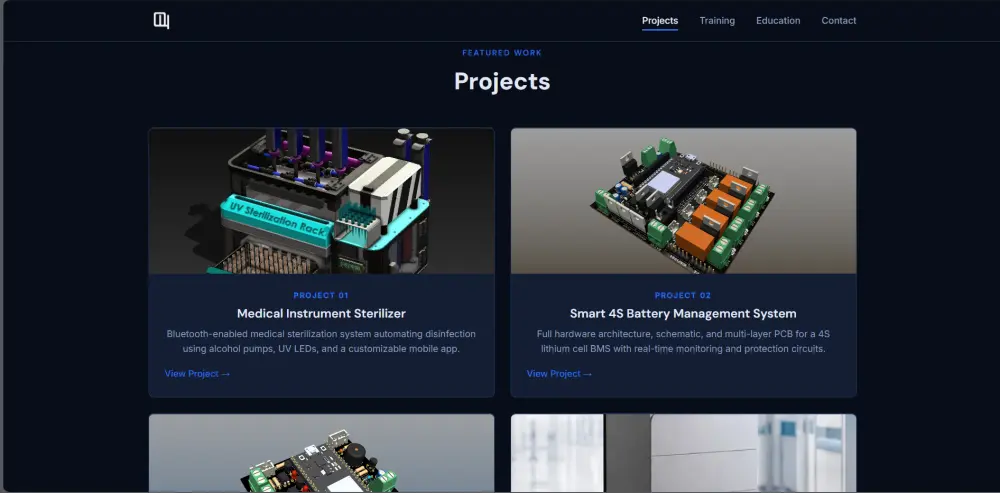Viewport: 1000px width, 493px height.
Task: Click the Bluetooth-enabled sterilization description text
Action: (x=321, y=341)
